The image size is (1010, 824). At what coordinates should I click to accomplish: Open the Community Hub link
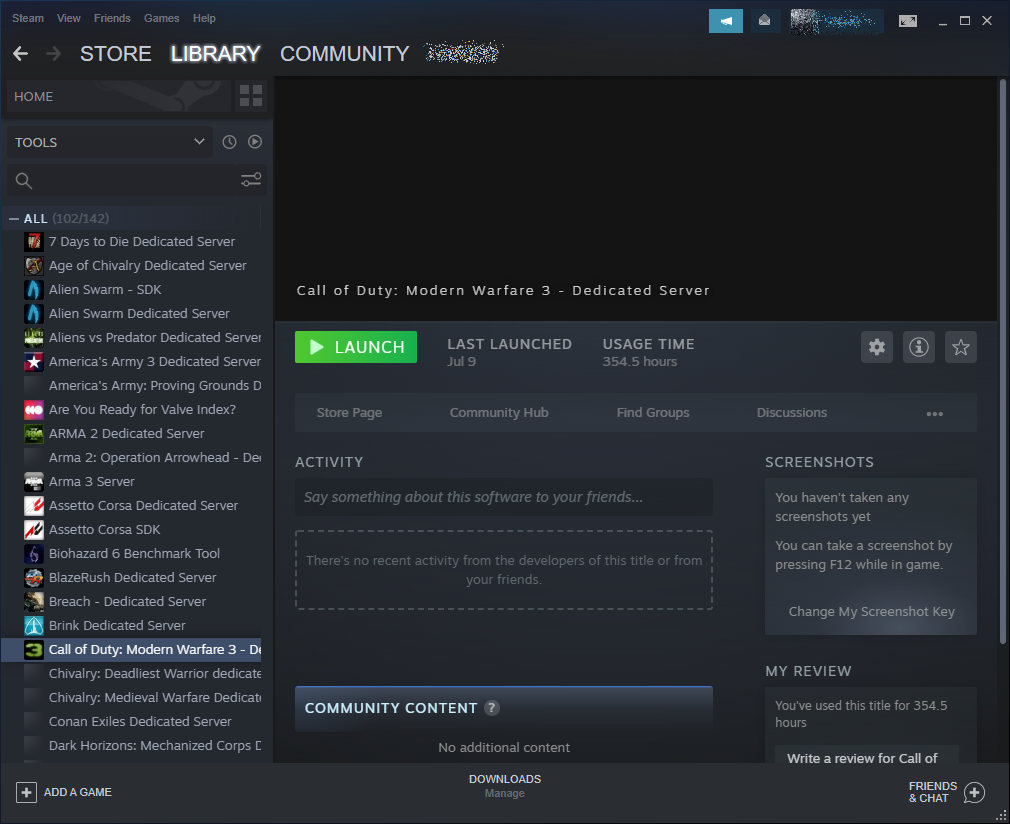pos(499,413)
